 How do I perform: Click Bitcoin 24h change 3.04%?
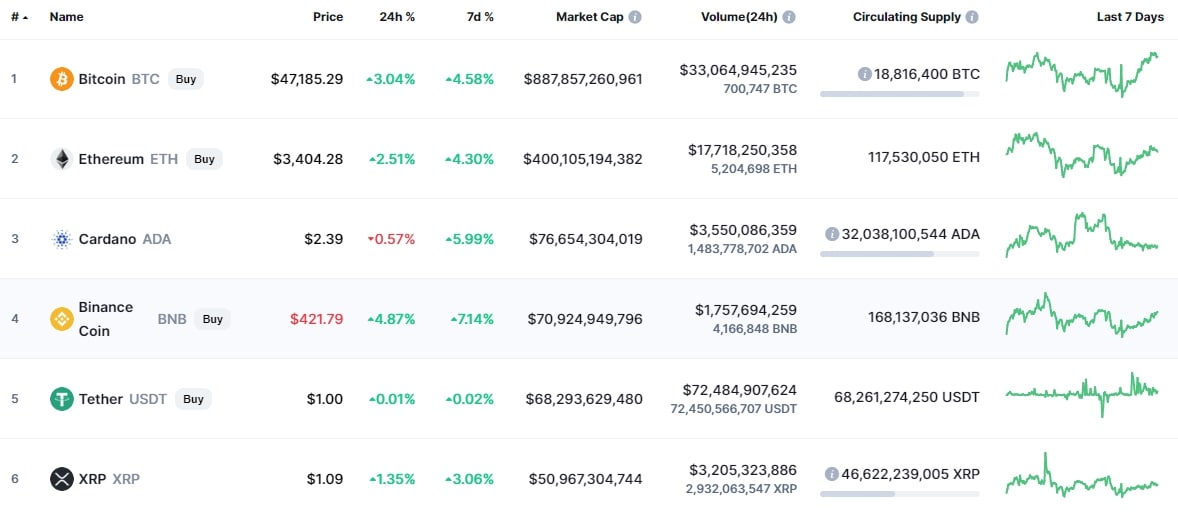coord(391,78)
